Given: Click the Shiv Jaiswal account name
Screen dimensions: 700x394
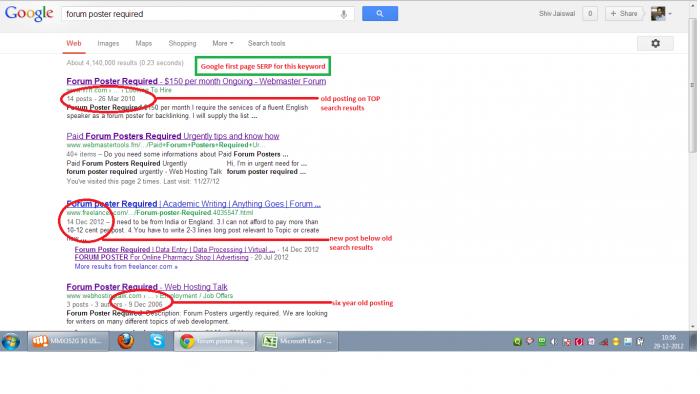Looking at the screenshot, I should [557, 13].
